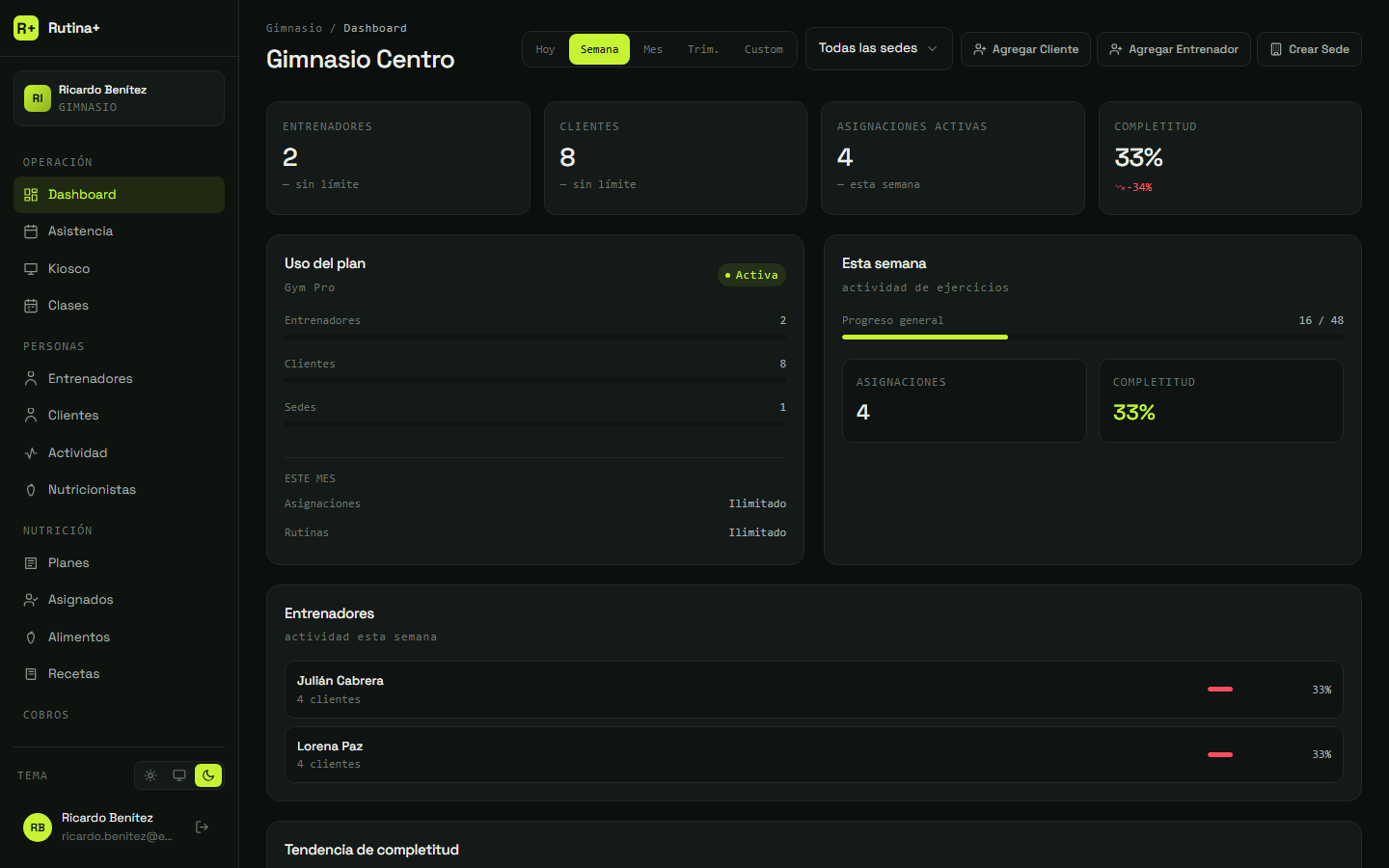Select dark theme moon toggle
The image size is (1389, 868).
coord(208,775)
